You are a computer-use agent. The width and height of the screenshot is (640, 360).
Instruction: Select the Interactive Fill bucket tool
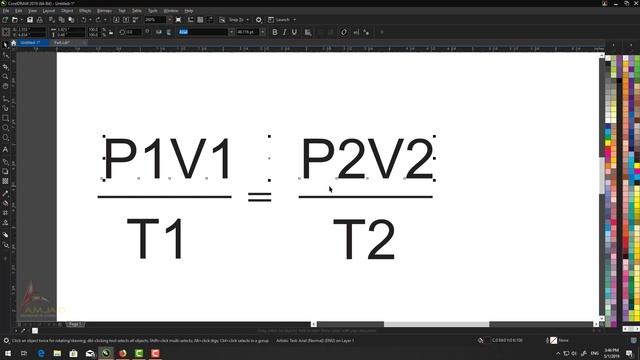[x=5, y=203]
